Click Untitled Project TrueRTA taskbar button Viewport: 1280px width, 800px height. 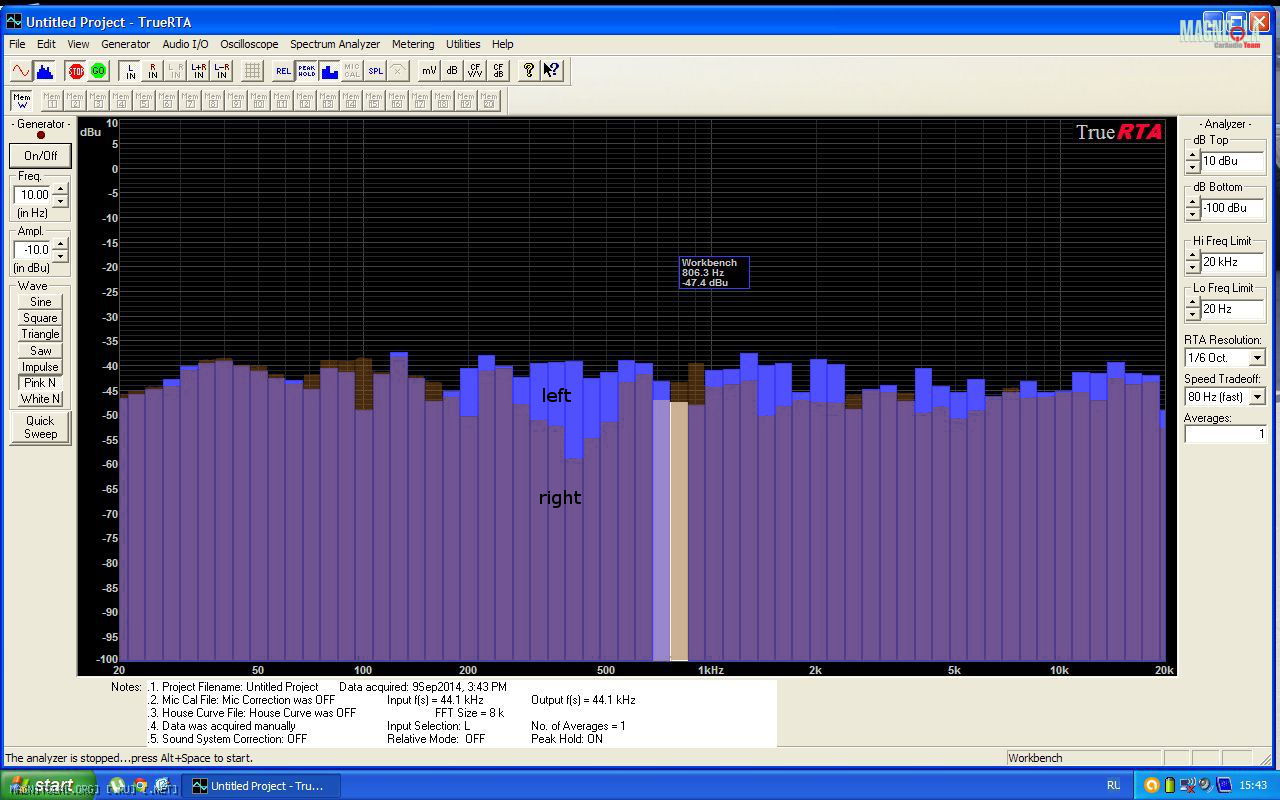(261, 786)
